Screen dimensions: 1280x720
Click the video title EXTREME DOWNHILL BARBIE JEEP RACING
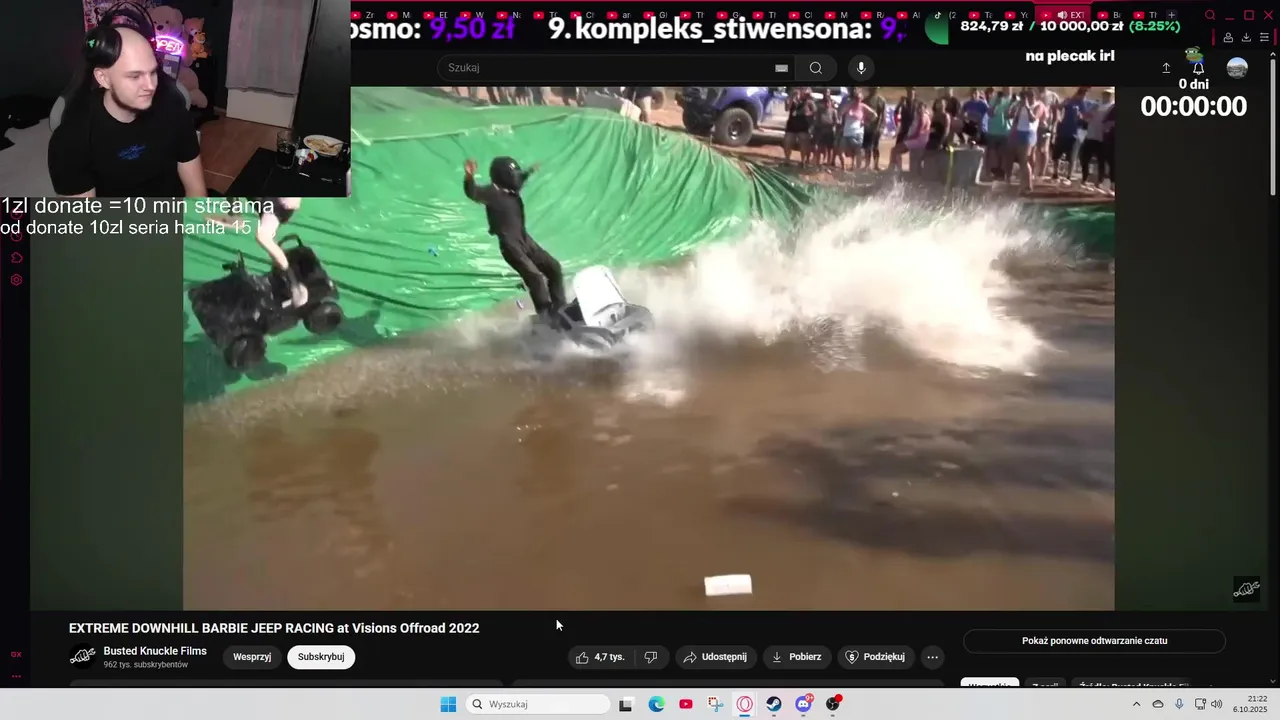274,628
